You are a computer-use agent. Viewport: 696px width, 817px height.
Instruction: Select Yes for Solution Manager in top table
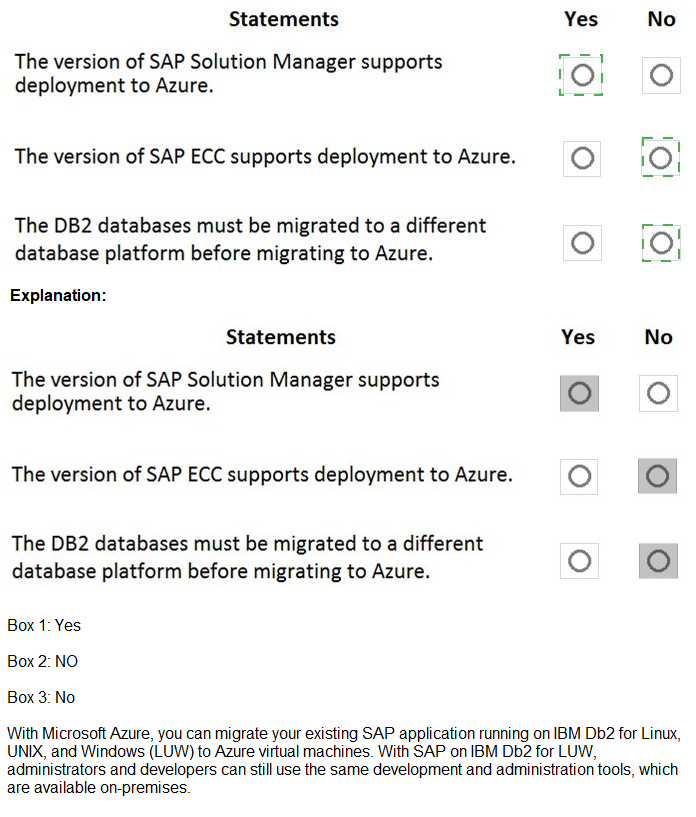(x=581, y=74)
